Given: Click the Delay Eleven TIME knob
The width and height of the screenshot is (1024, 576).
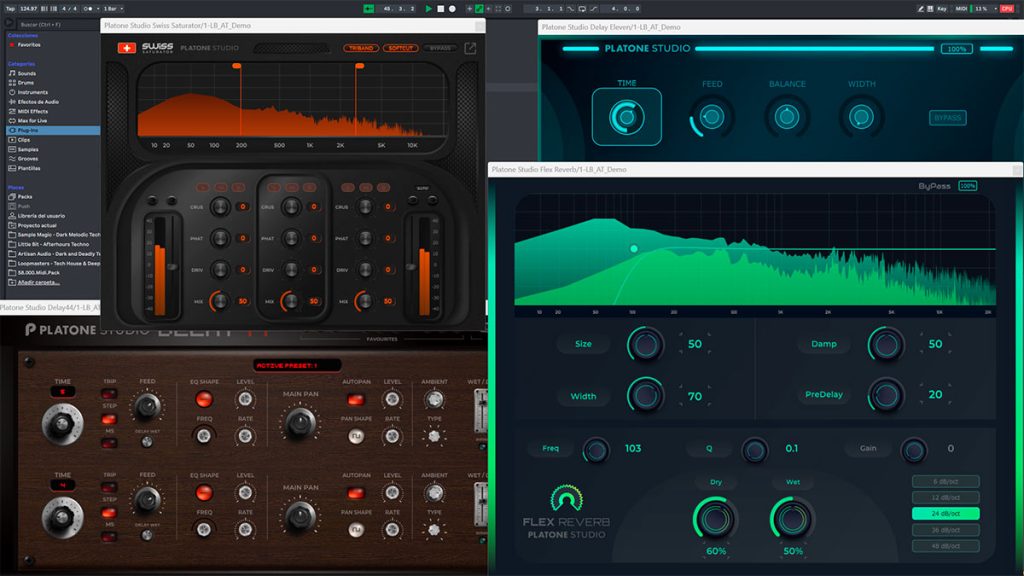Looking at the screenshot, I should tap(626, 118).
